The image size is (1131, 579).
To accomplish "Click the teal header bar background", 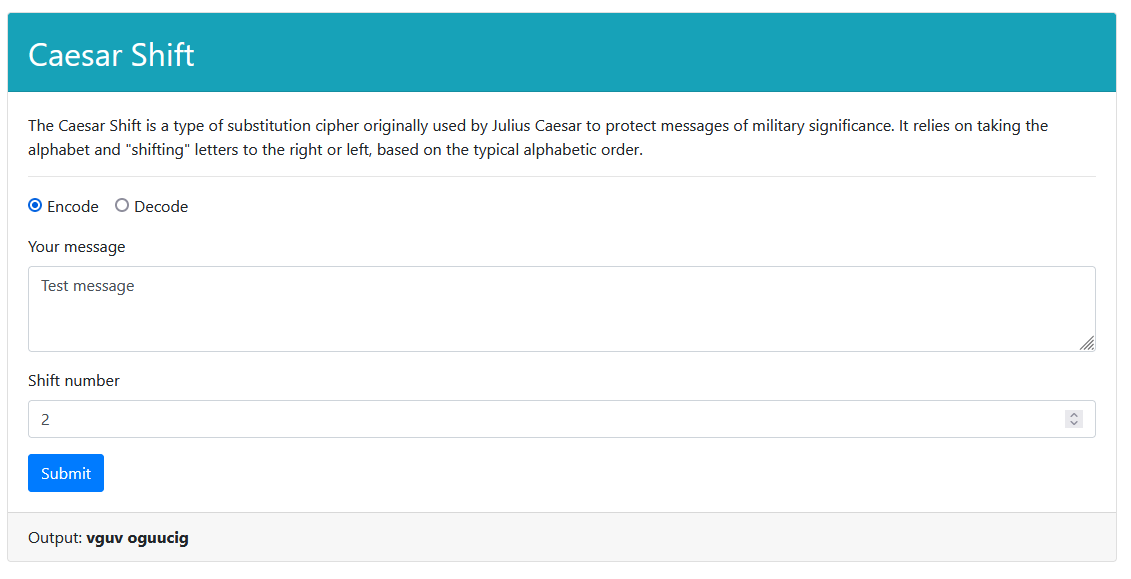I will [x=649, y=53].
